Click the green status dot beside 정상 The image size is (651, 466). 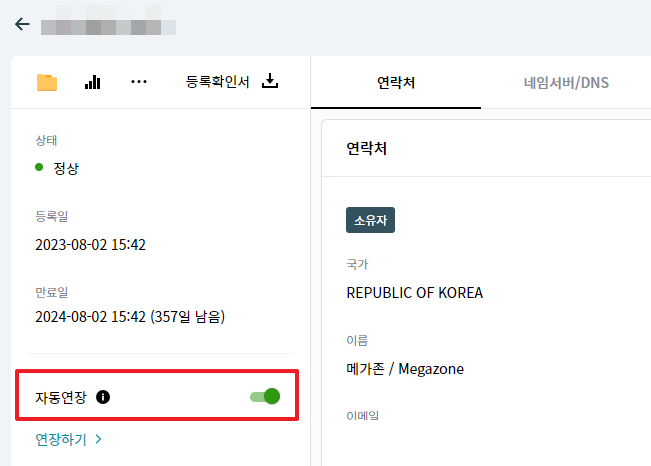coord(39,168)
